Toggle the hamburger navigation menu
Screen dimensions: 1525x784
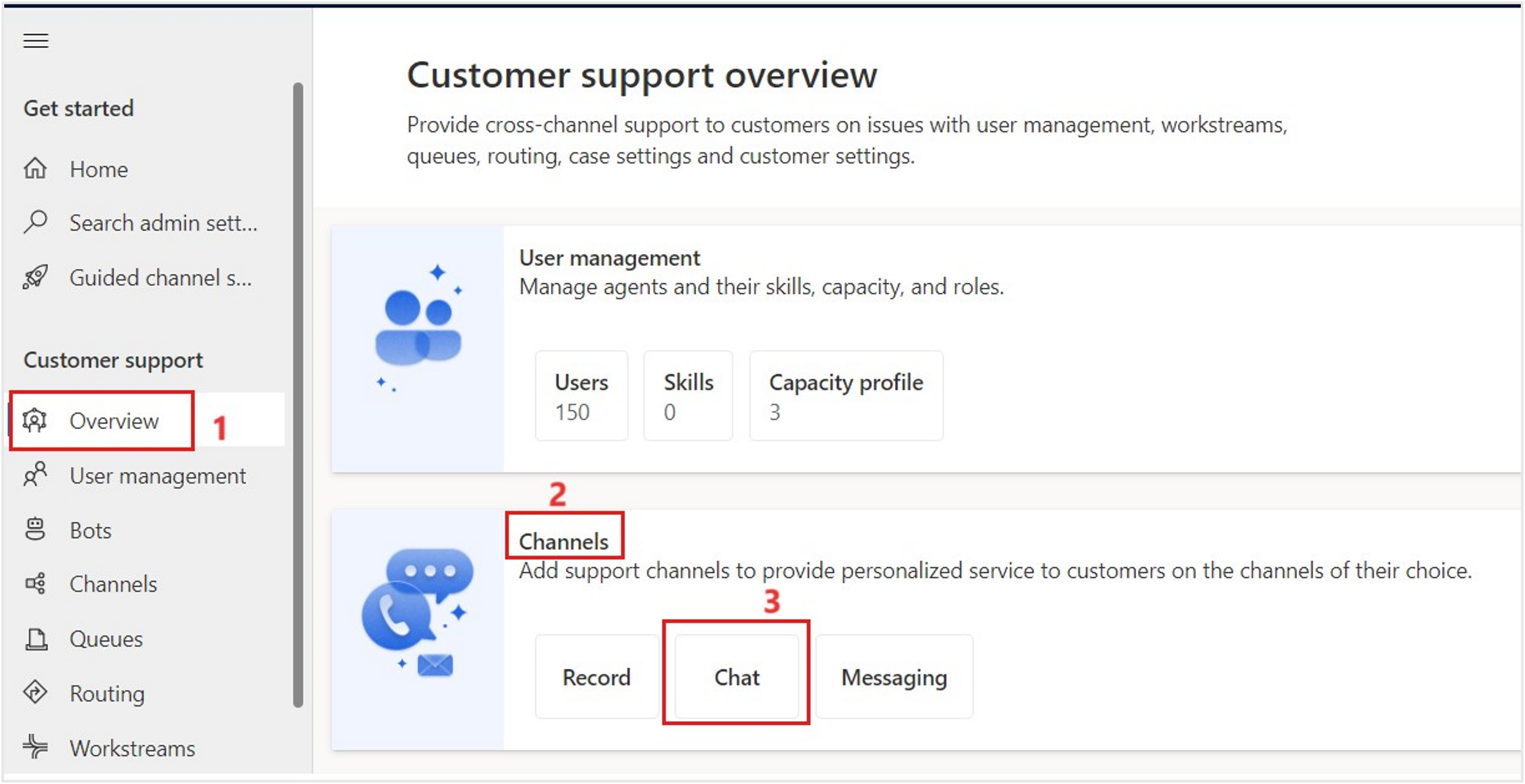(x=35, y=41)
